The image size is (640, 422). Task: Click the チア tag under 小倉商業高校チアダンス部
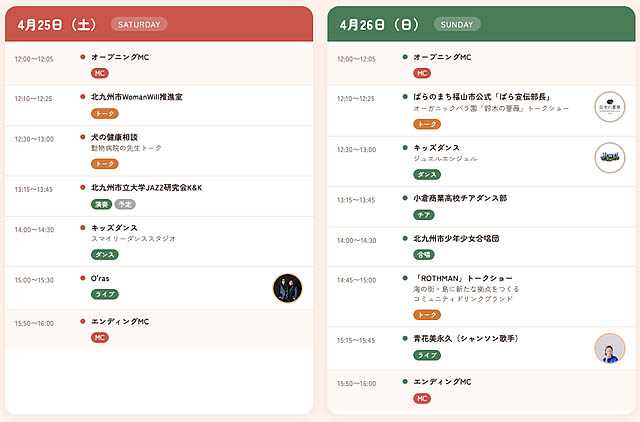point(424,215)
